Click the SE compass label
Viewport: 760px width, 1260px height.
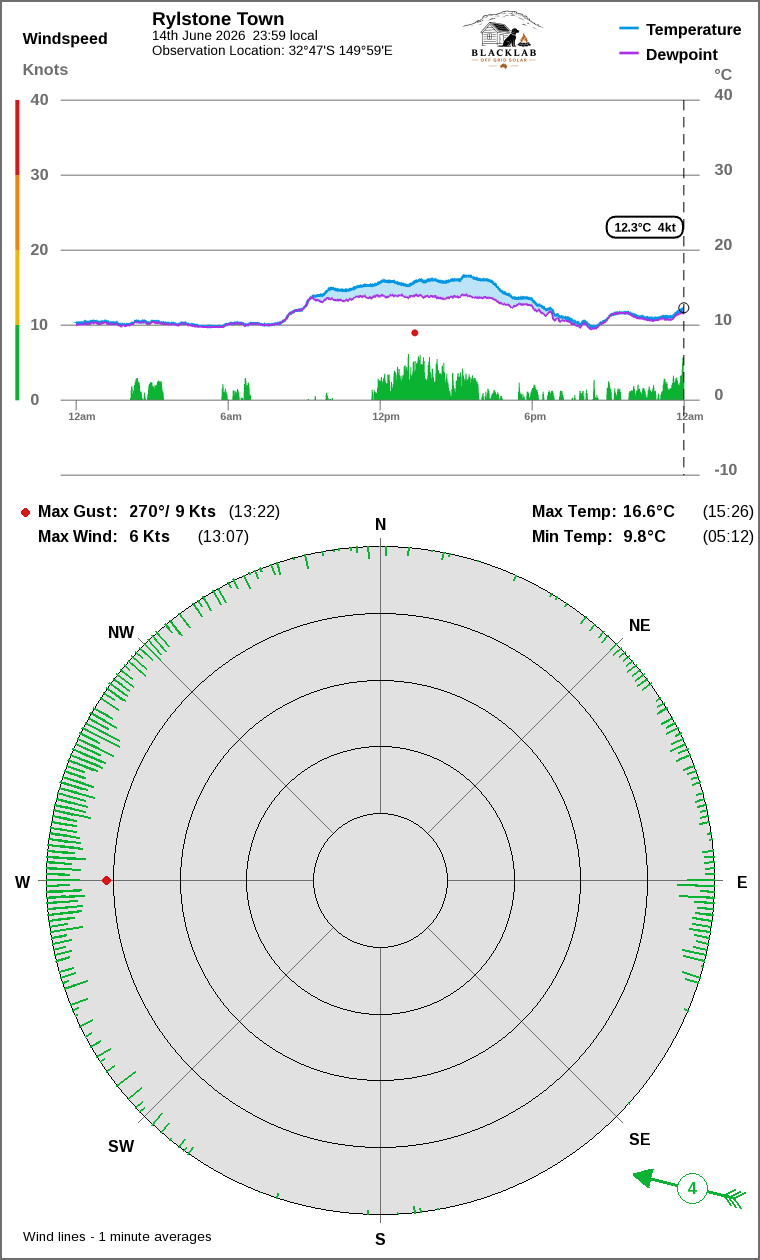tap(639, 1139)
